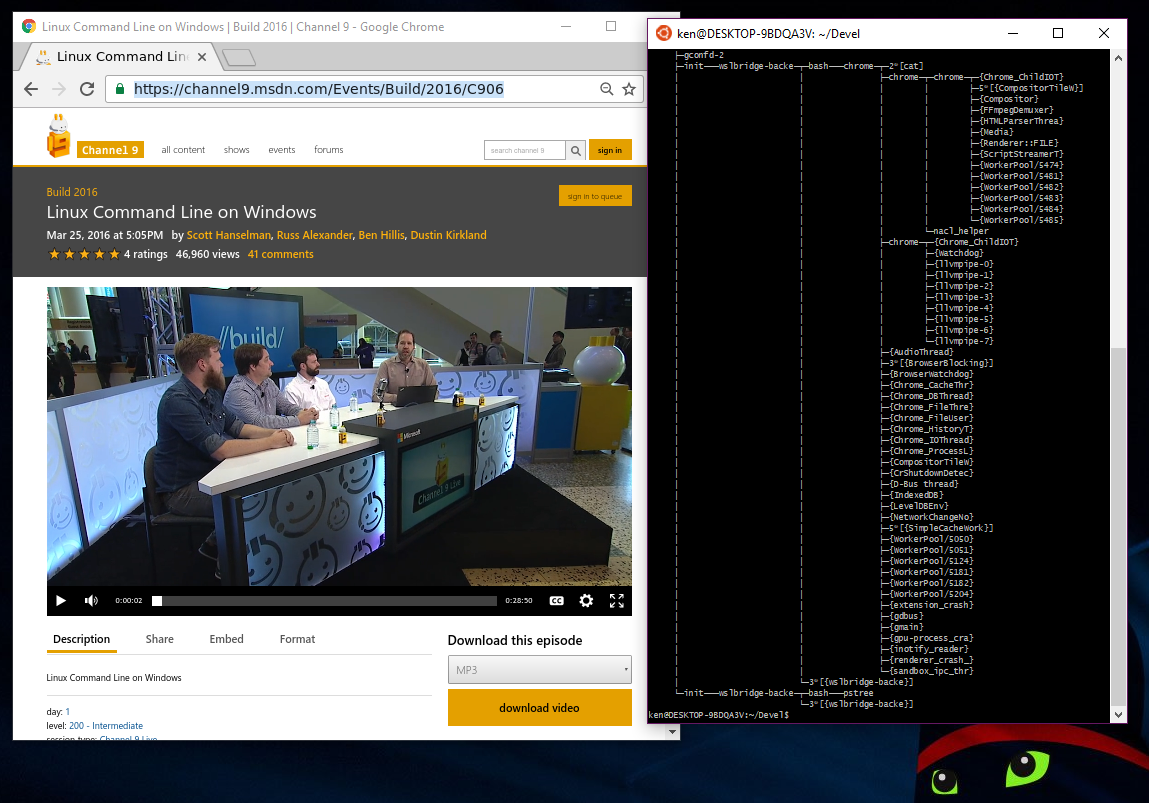Click terminal prompt line at bottom
This screenshot has width=1149, height=803.
pyautogui.click(x=719, y=714)
